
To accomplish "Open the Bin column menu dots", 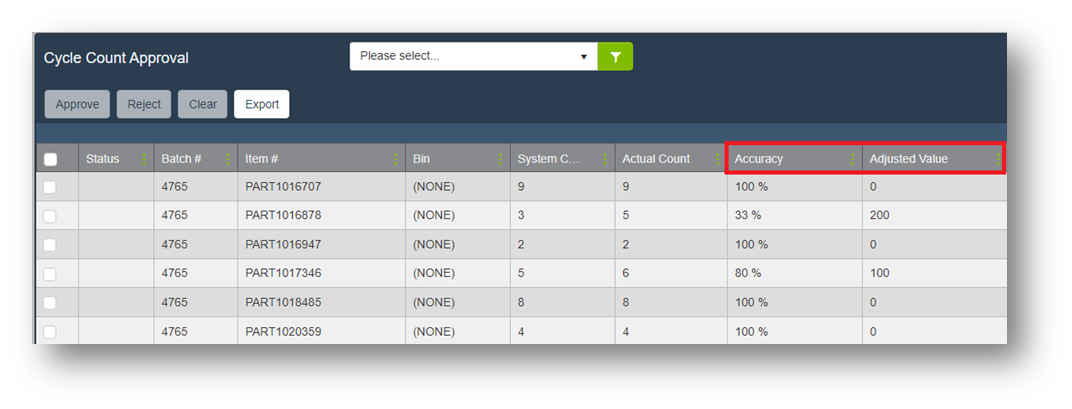I will (x=501, y=159).
